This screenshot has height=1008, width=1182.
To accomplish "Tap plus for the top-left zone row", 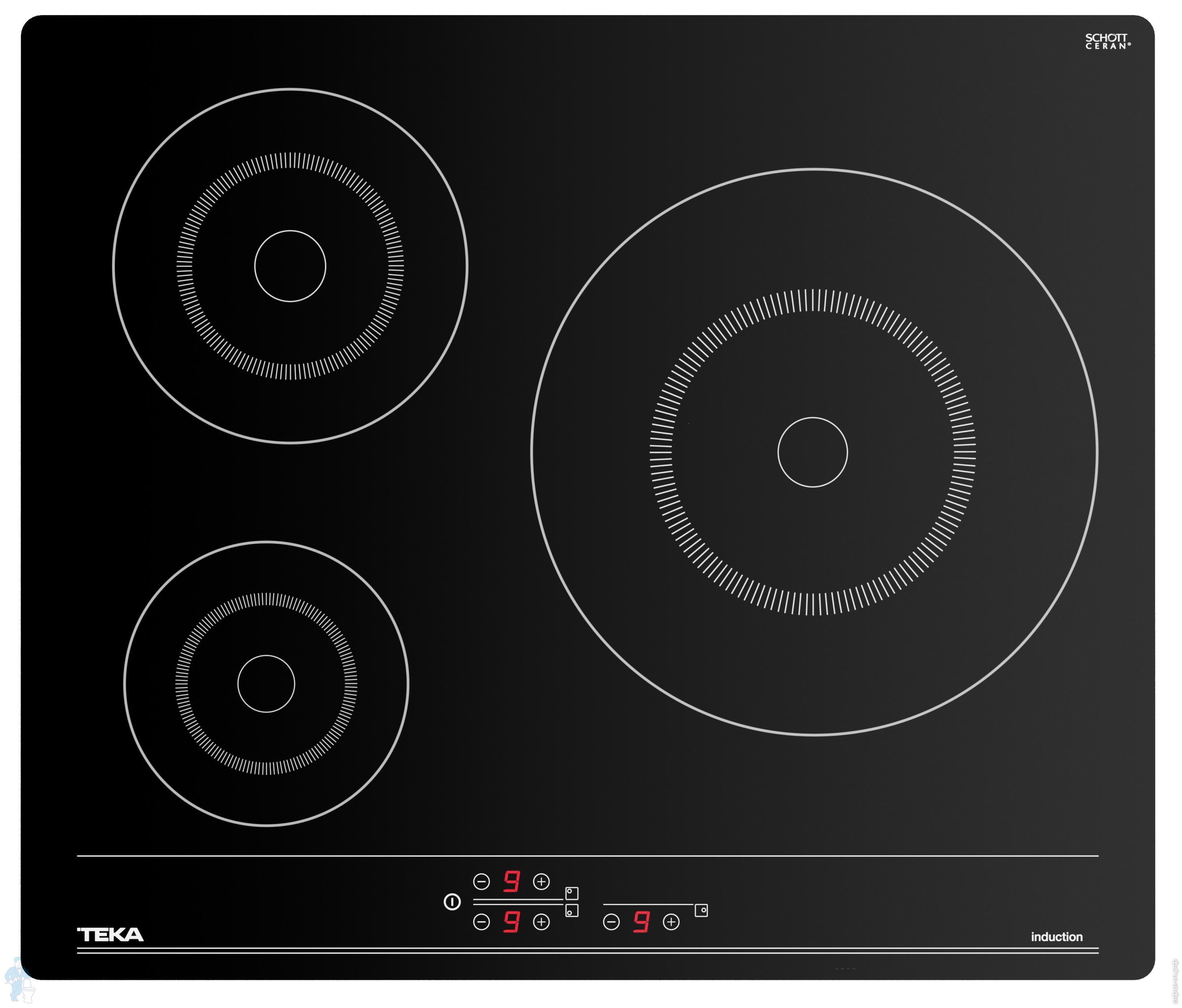I will (x=541, y=881).
